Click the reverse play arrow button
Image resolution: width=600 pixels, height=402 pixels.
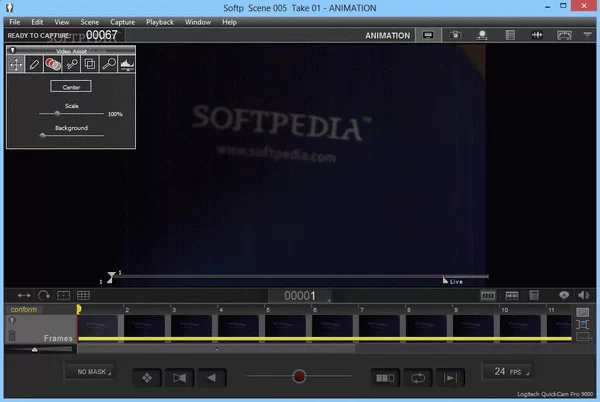(212, 378)
